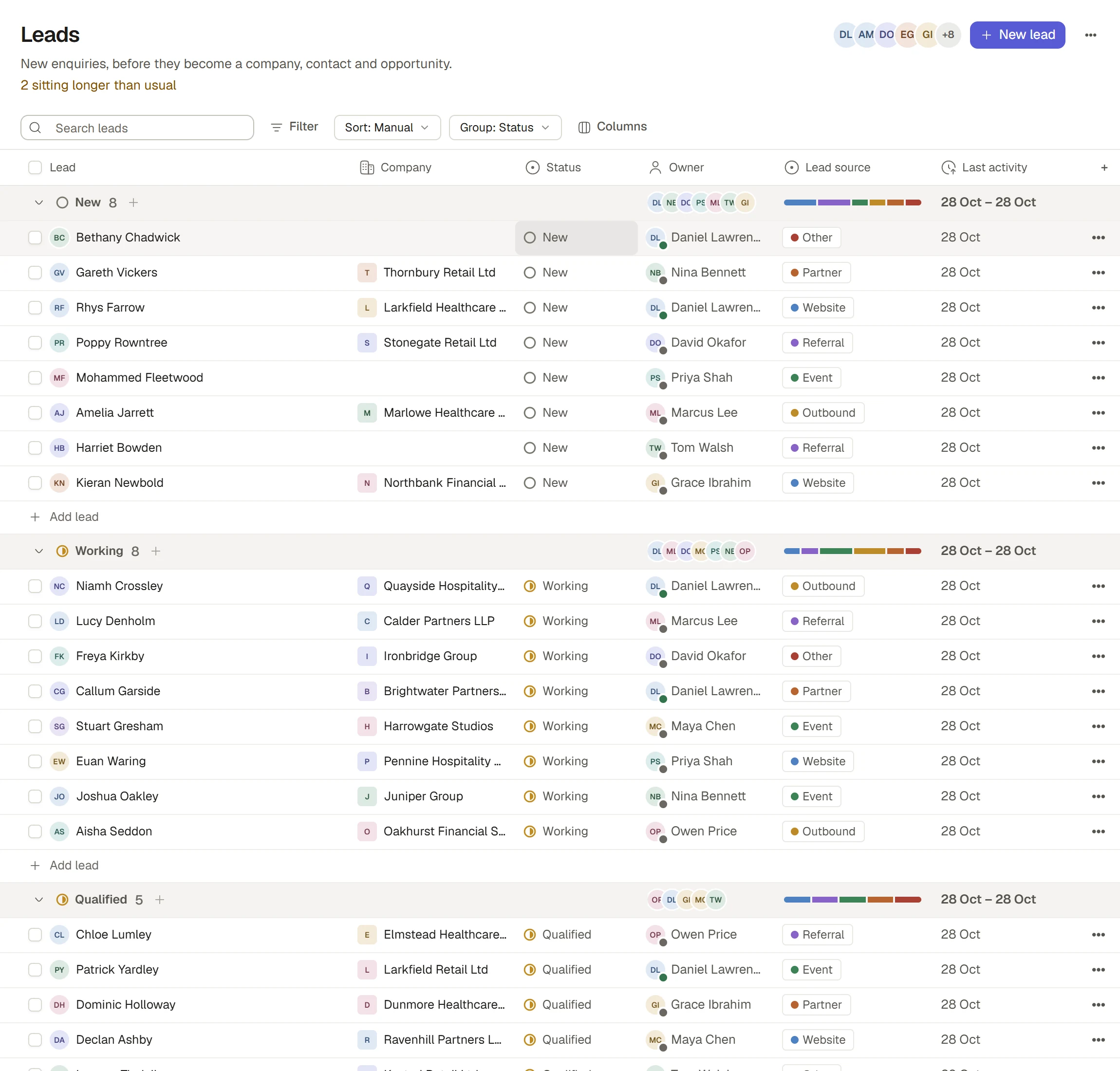The height and width of the screenshot is (1071, 1120).
Task: Click plus icon next to Working group count
Action: pyautogui.click(x=155, y=551)
